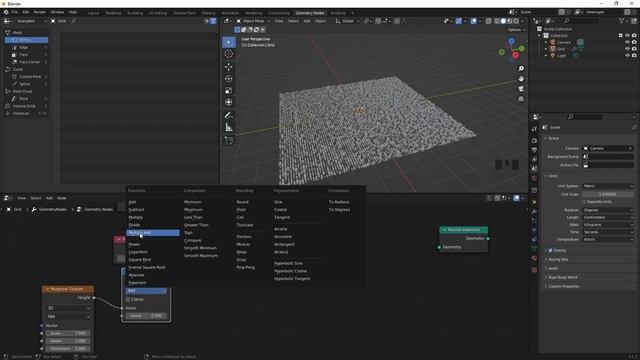Viewport: 640px width, 360px height.
Task: Toggle visibility eye for Grid in outliner
Action: click(627, 49)
